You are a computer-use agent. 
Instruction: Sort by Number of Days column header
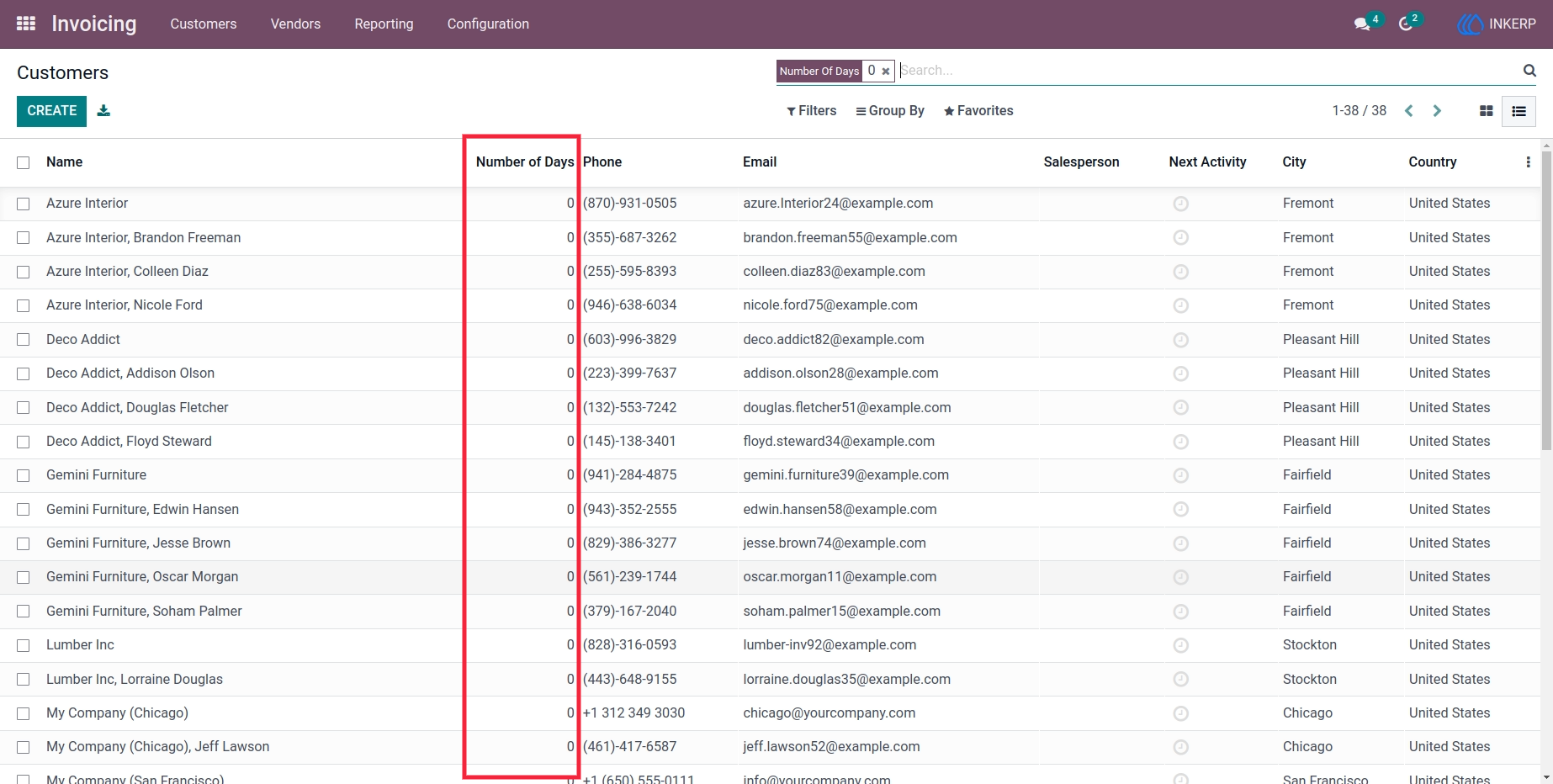[524, 162]
